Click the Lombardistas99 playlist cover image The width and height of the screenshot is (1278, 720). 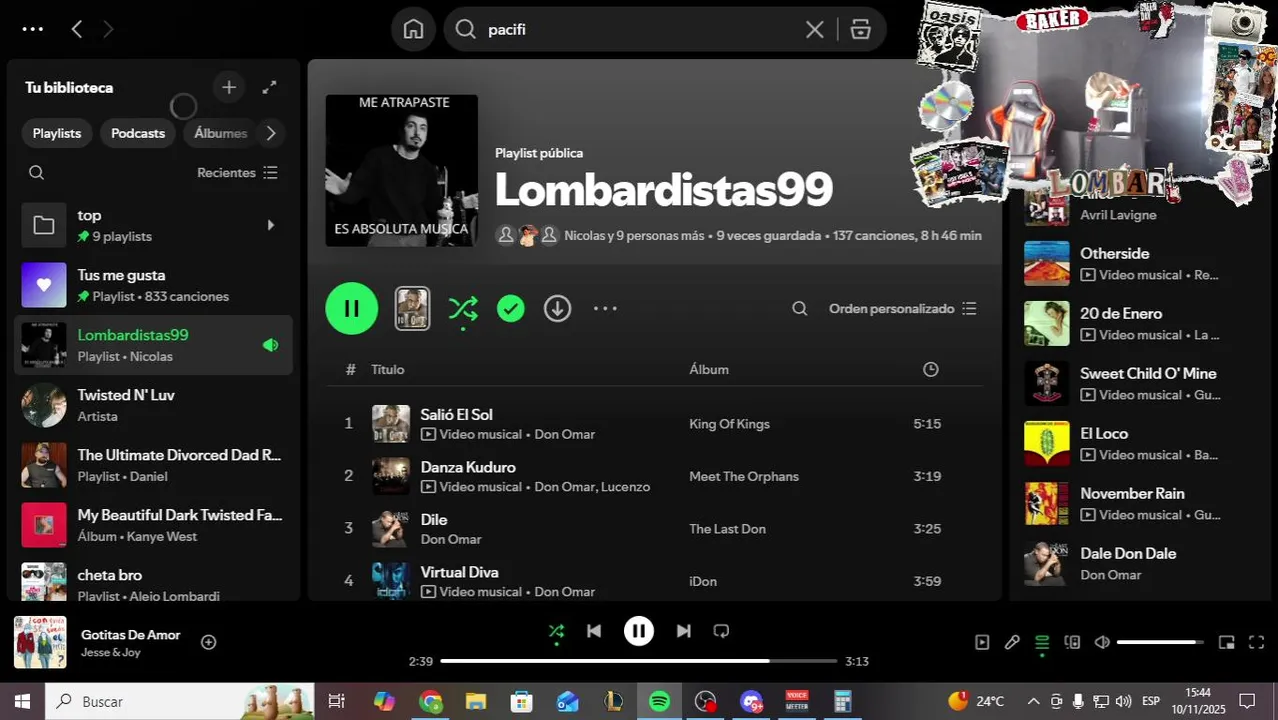tap(401, 170)
